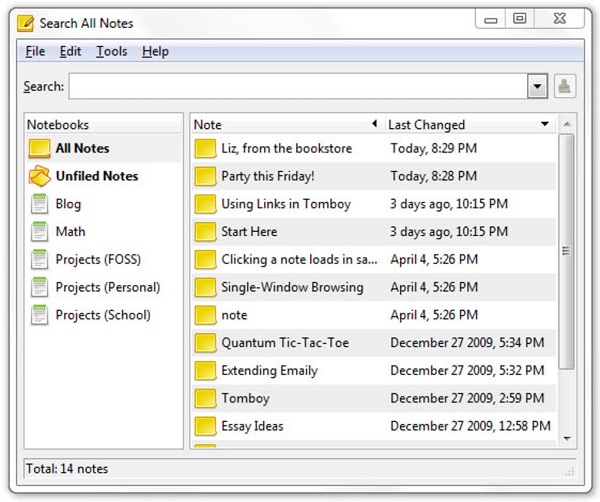Select the Extending Emaily note title
This screenshot has width=600, height=502.
point(270,370)
